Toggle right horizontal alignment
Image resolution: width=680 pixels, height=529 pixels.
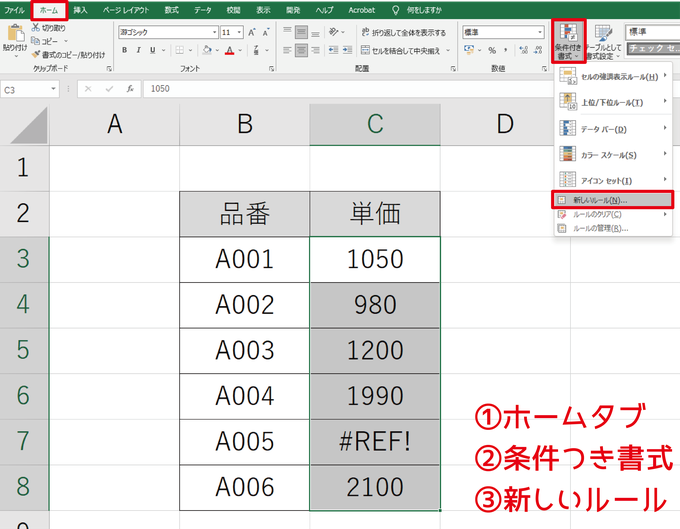coord(315,50)
